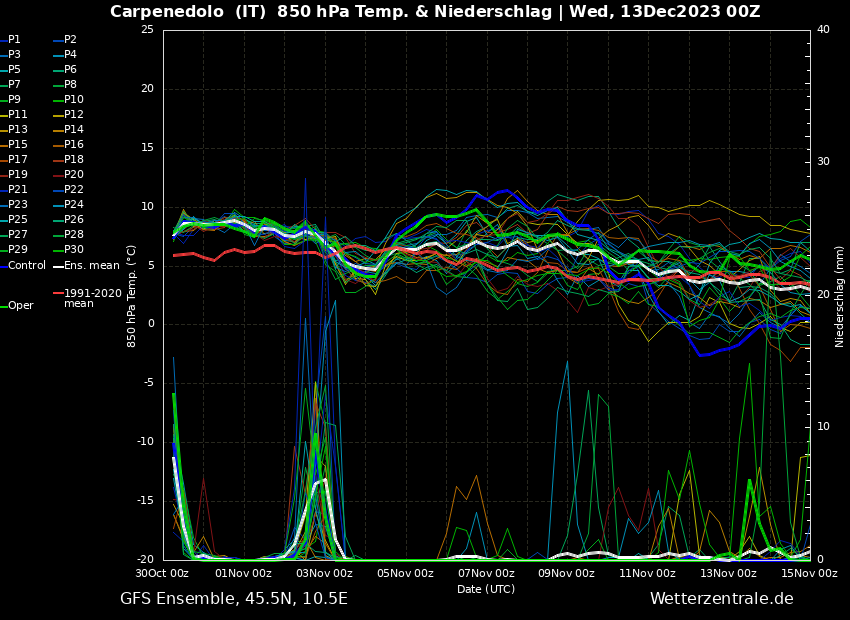The height and width of the screenshot is (620, 850).
Task: Select the 1991-2020 mean legend entry
Action: [x=92, y=298]
